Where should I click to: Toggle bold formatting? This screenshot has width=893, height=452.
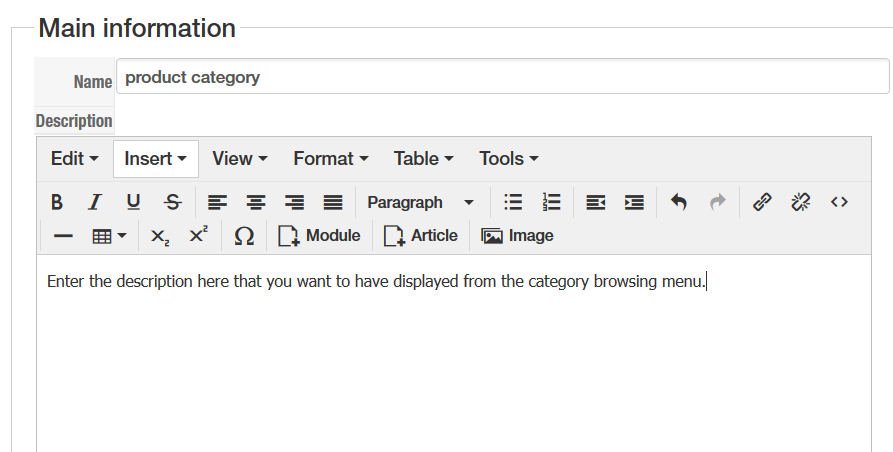[57, 202]
